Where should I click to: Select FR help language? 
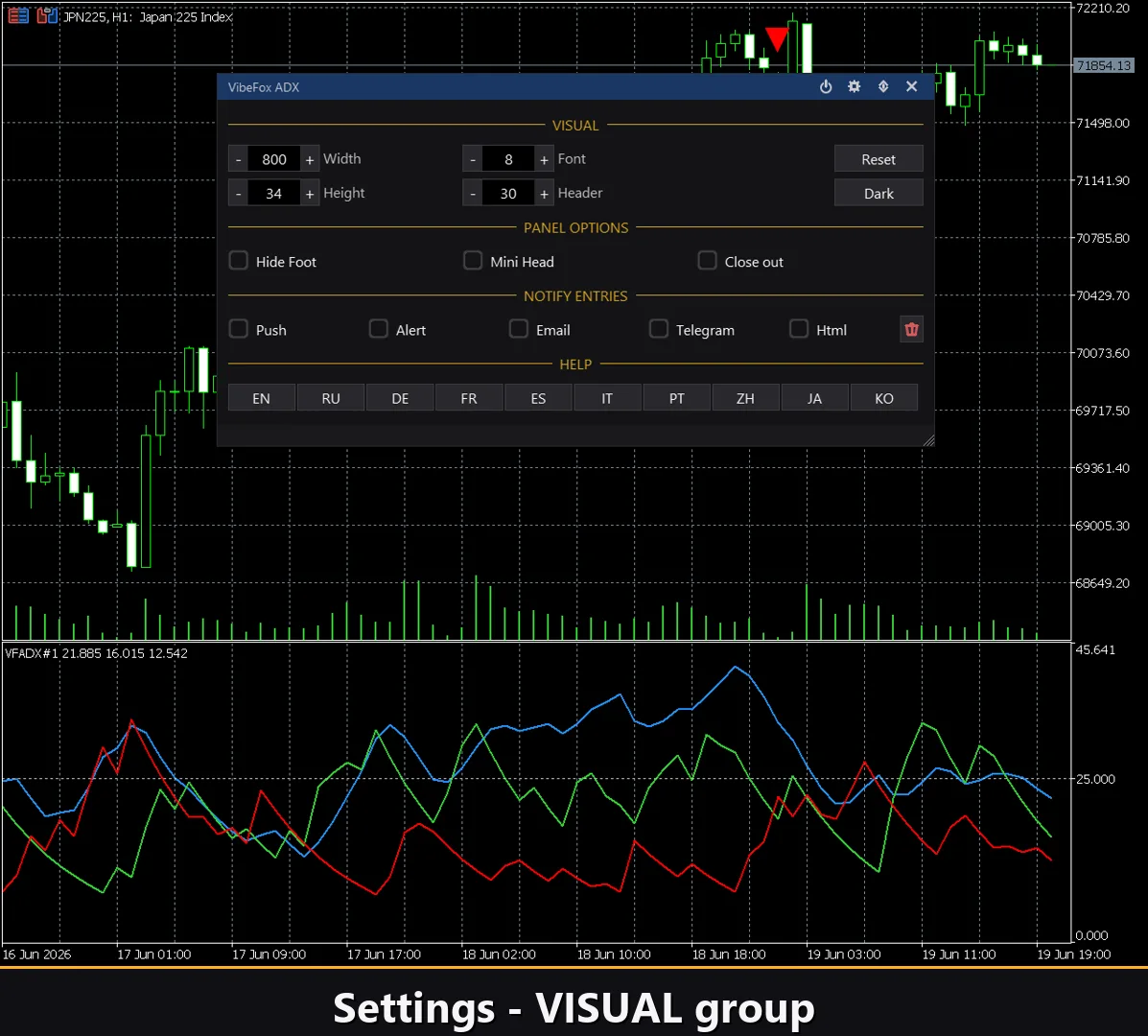tap(469, 397)
